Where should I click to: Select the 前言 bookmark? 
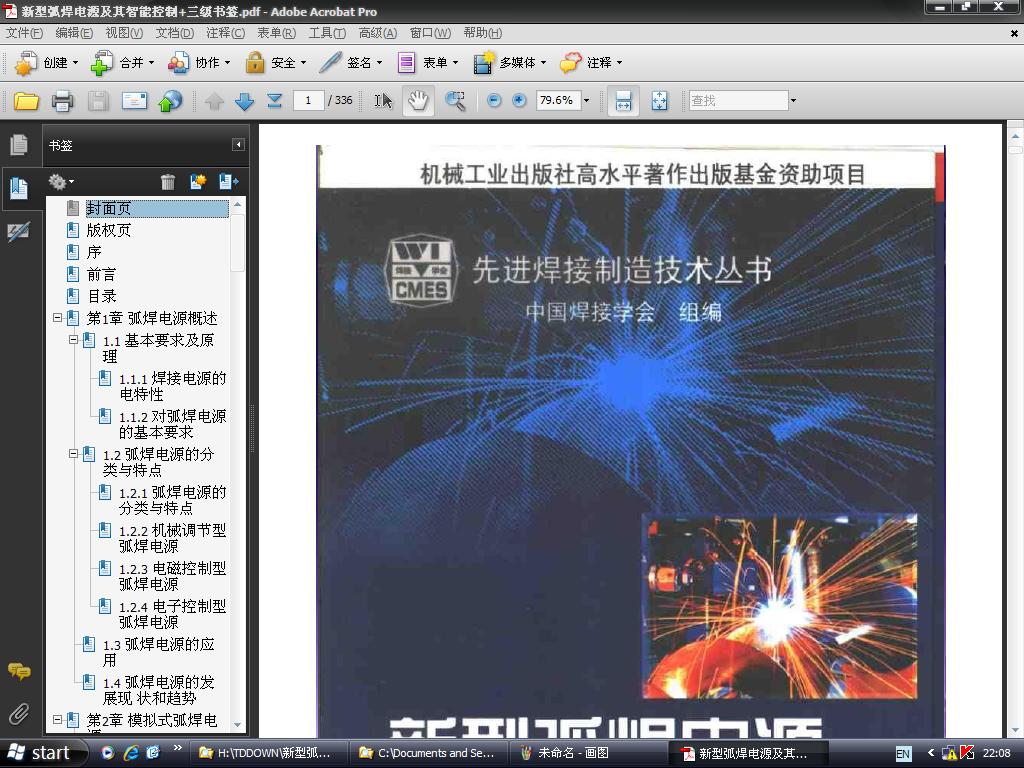pyautogui.click(x=101, y=274)
